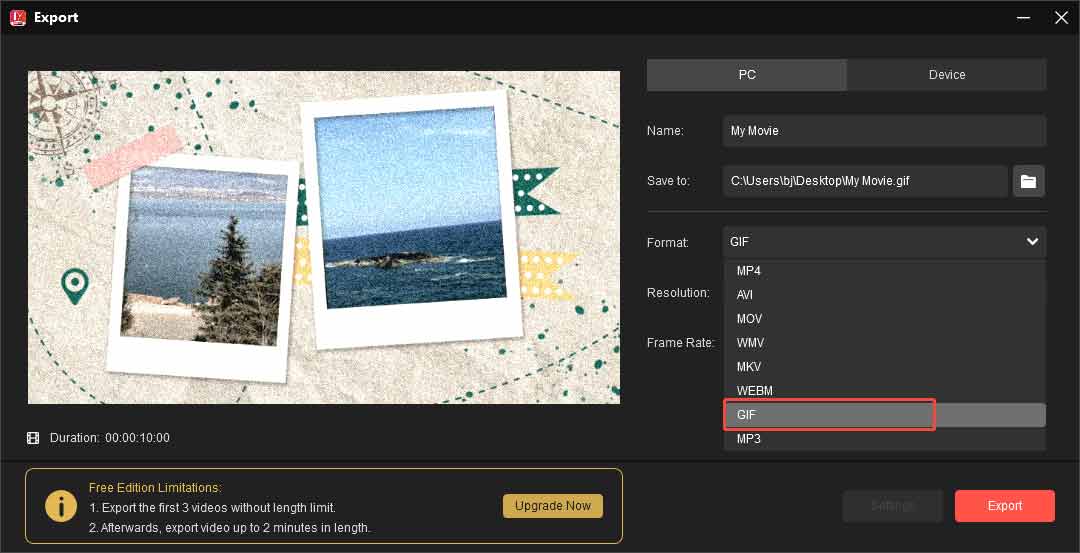Pick MOV from the format list
This screenshot has width=1080, height=553.
pyautogui.click(x=884, y=319)
